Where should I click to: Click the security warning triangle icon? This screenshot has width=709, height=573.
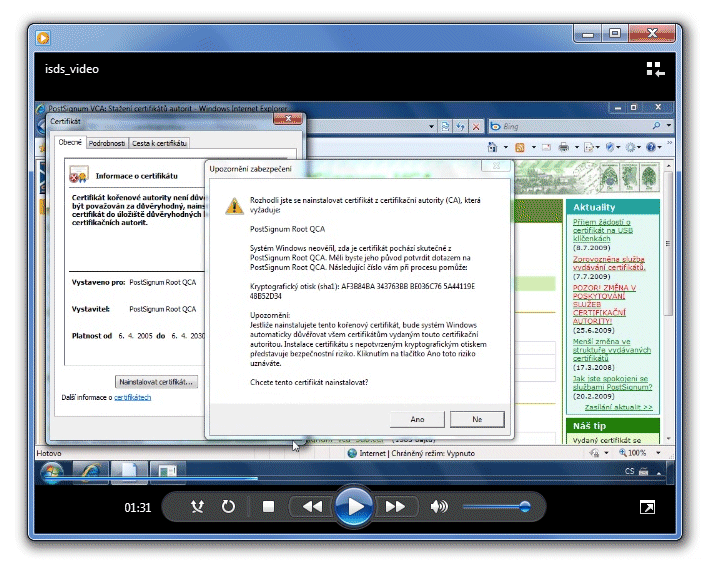click(234, 206)
